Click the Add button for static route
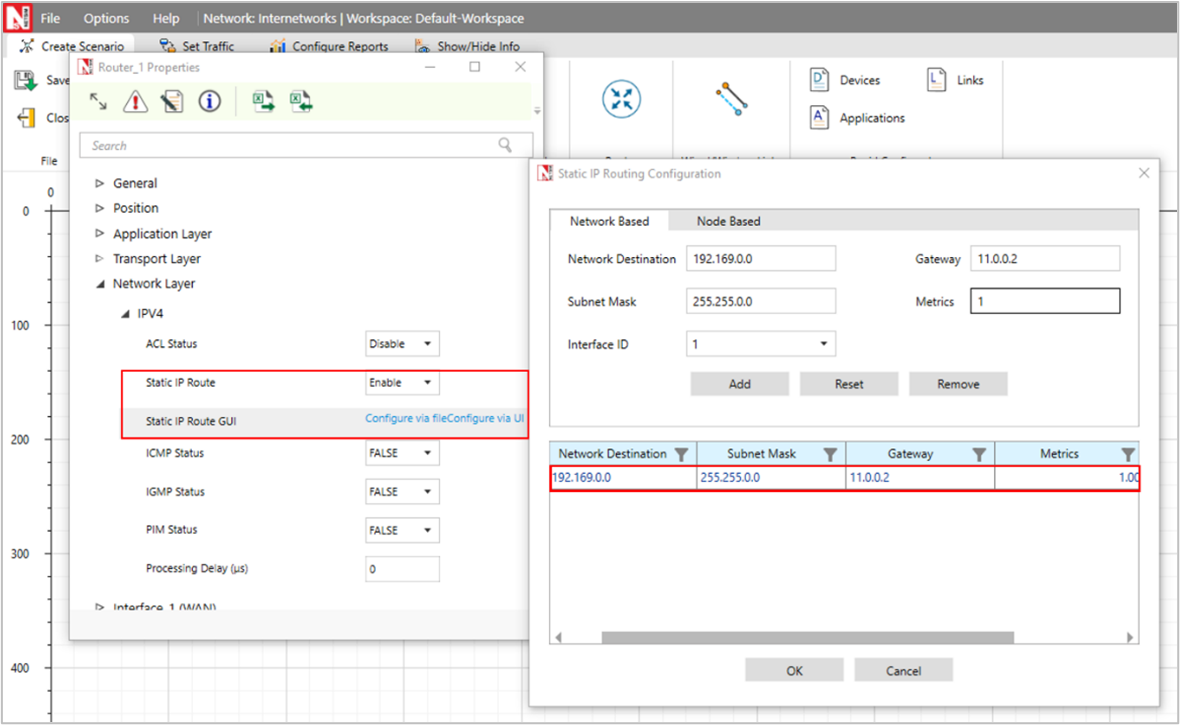The width and height of the screenshot is (1180, 725). [739, 384]
